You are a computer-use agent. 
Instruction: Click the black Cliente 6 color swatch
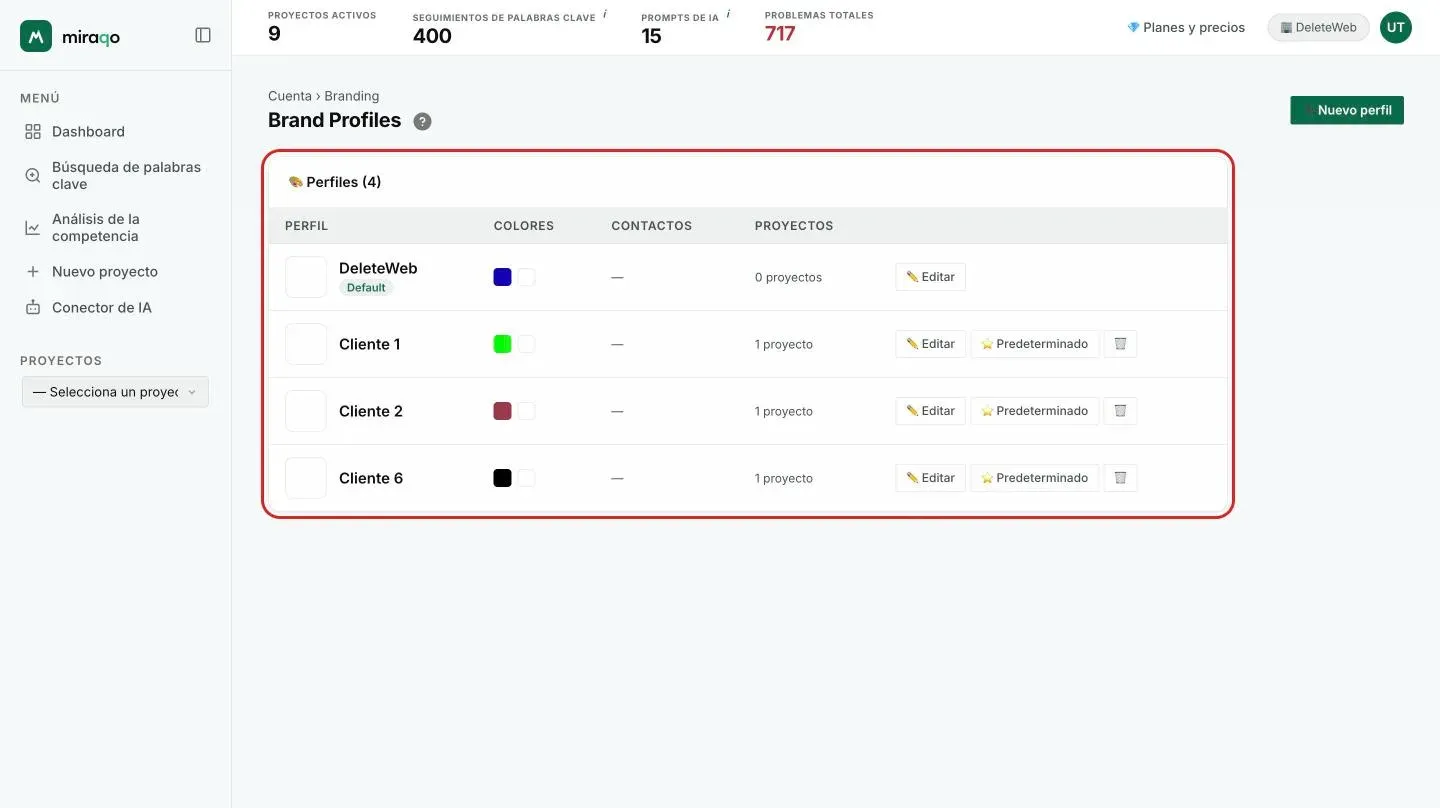[503, 478]
